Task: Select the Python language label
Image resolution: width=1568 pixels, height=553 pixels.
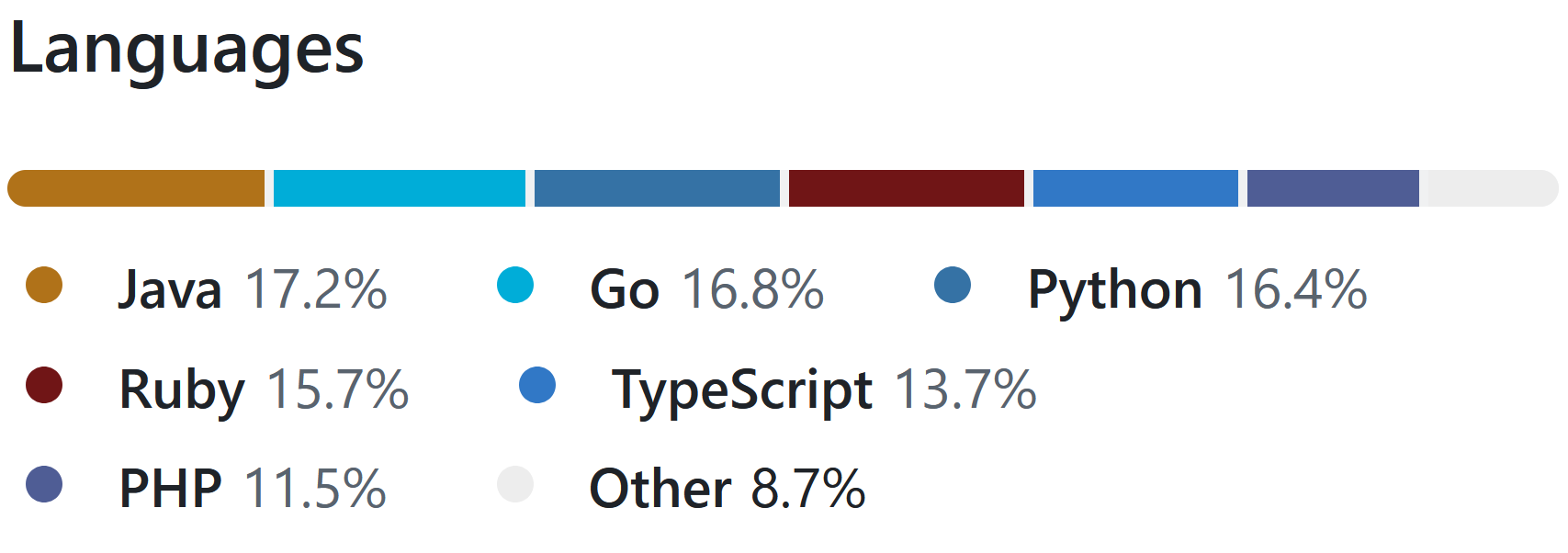Action: (1114, 289)
